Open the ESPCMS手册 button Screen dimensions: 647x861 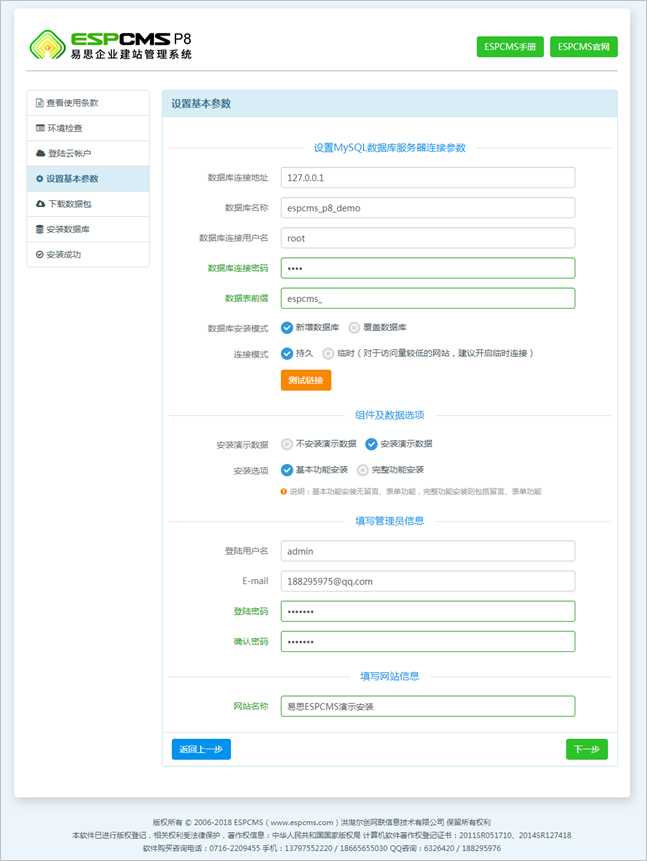click(510, 47)
